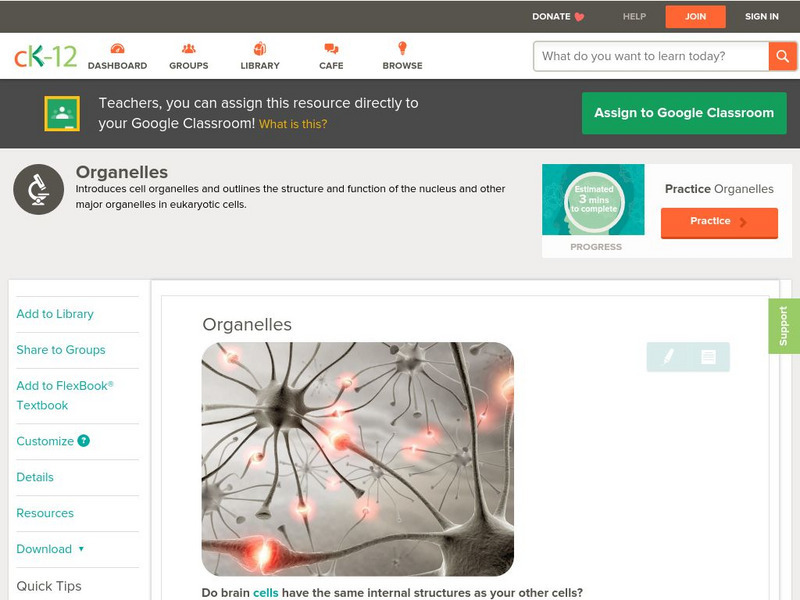The height and width of the screenshot is (600, 800).
Task: Open the Dashboard gauge icon
Action: 117,48
